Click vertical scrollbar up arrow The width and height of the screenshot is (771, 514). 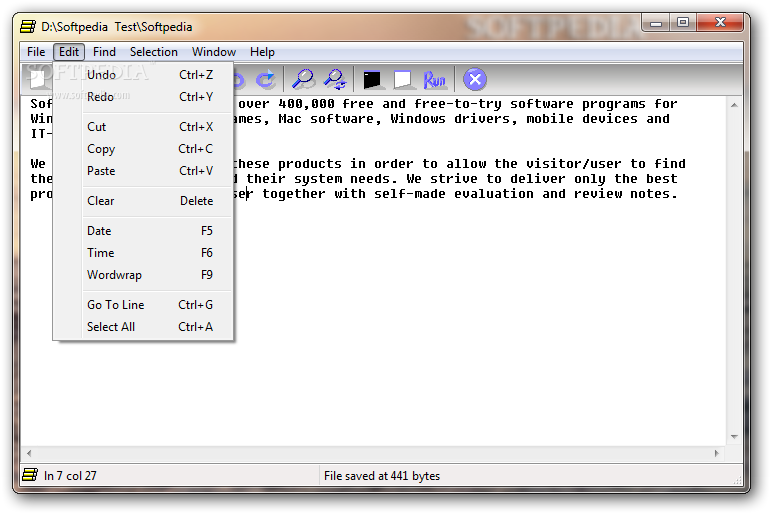(734, 105)
